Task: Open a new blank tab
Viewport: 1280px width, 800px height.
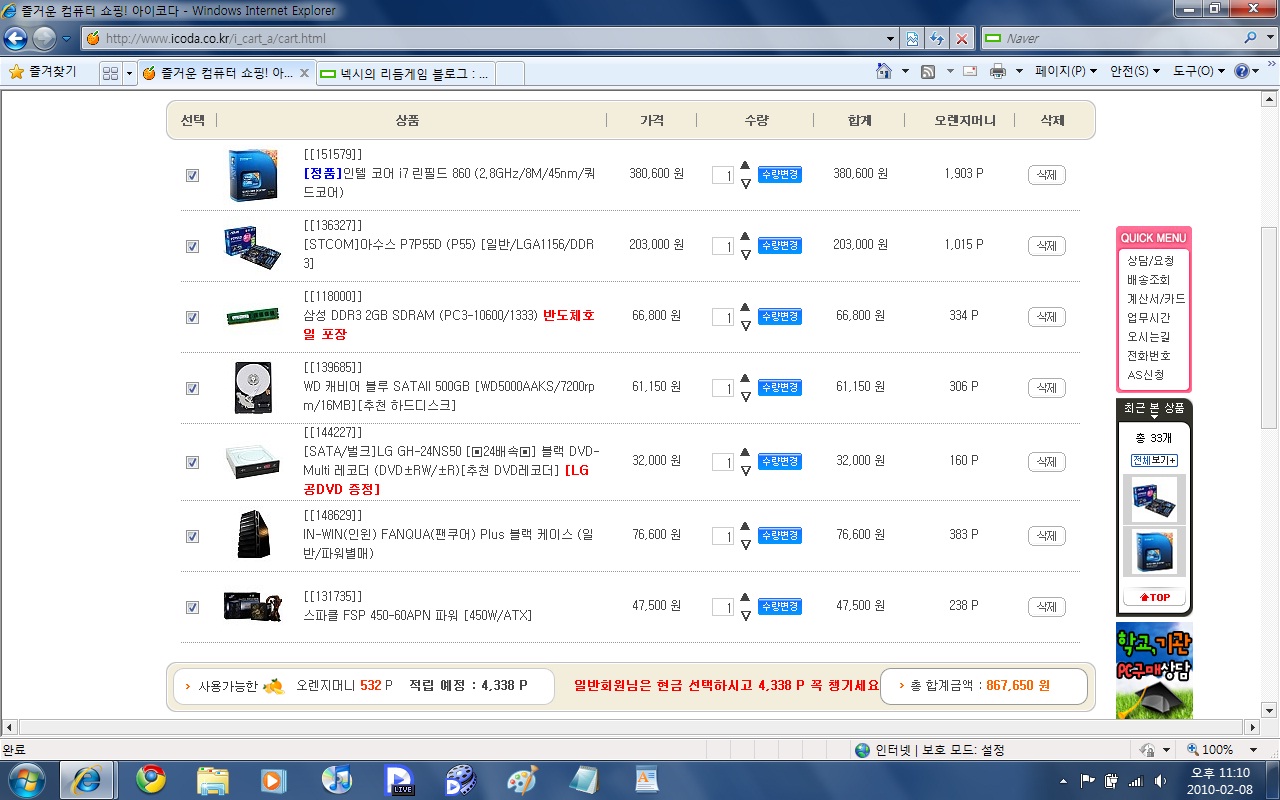Action: [x=510, y=73]
